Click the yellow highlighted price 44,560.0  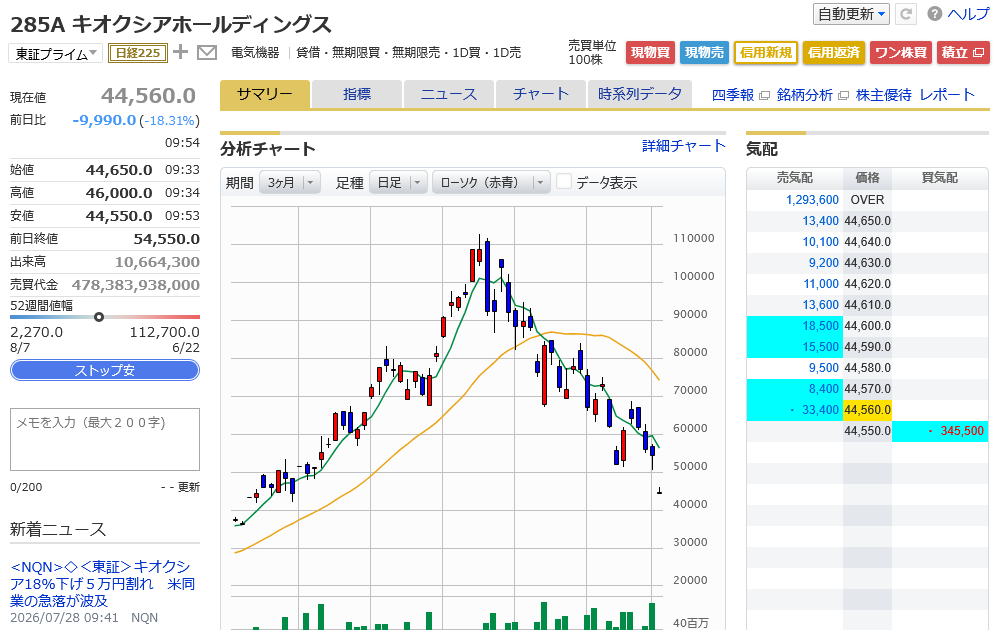click(x=867, y=410)
